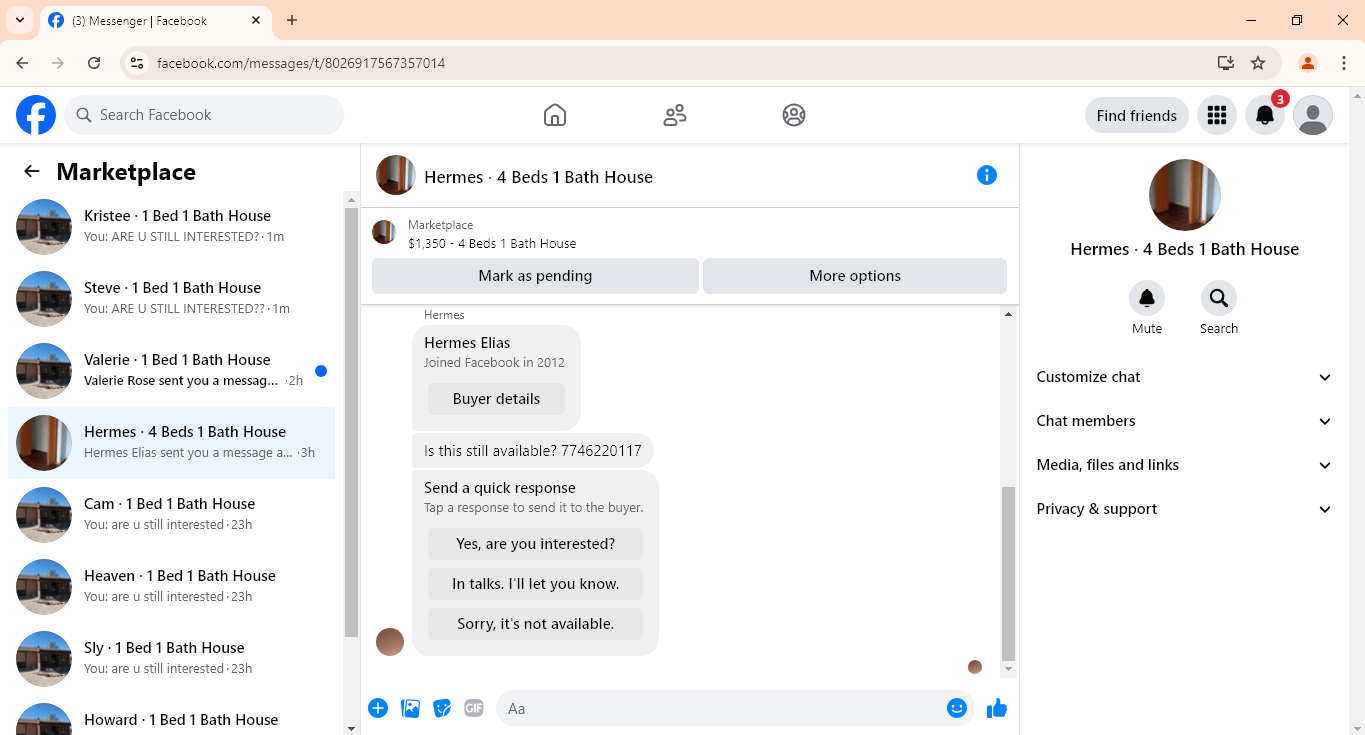Click the install app icon in address bar
1365x735 pixels.
tap(1226, 63)
